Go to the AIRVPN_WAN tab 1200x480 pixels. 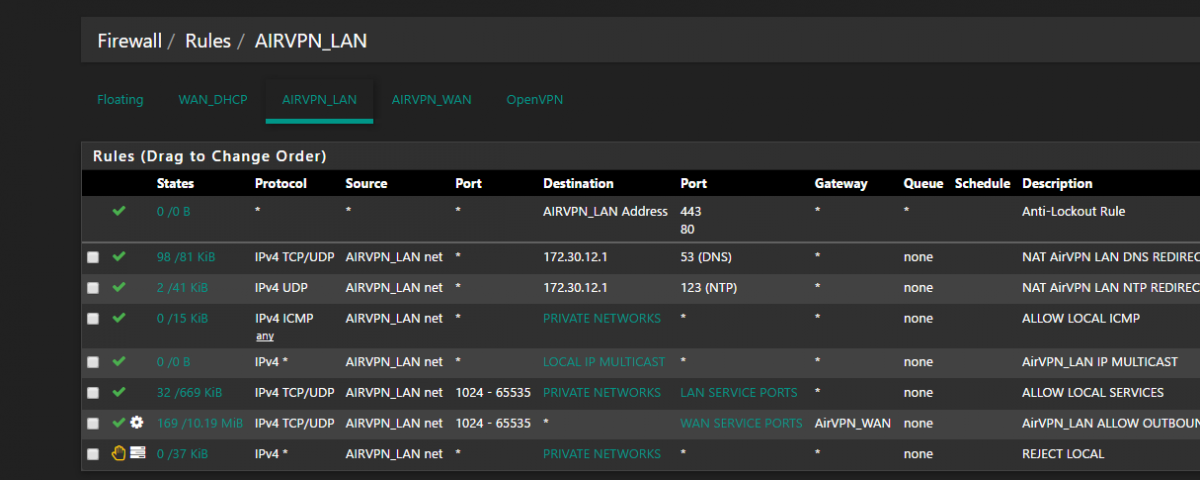pyautogui.click(x=431, y=100)
